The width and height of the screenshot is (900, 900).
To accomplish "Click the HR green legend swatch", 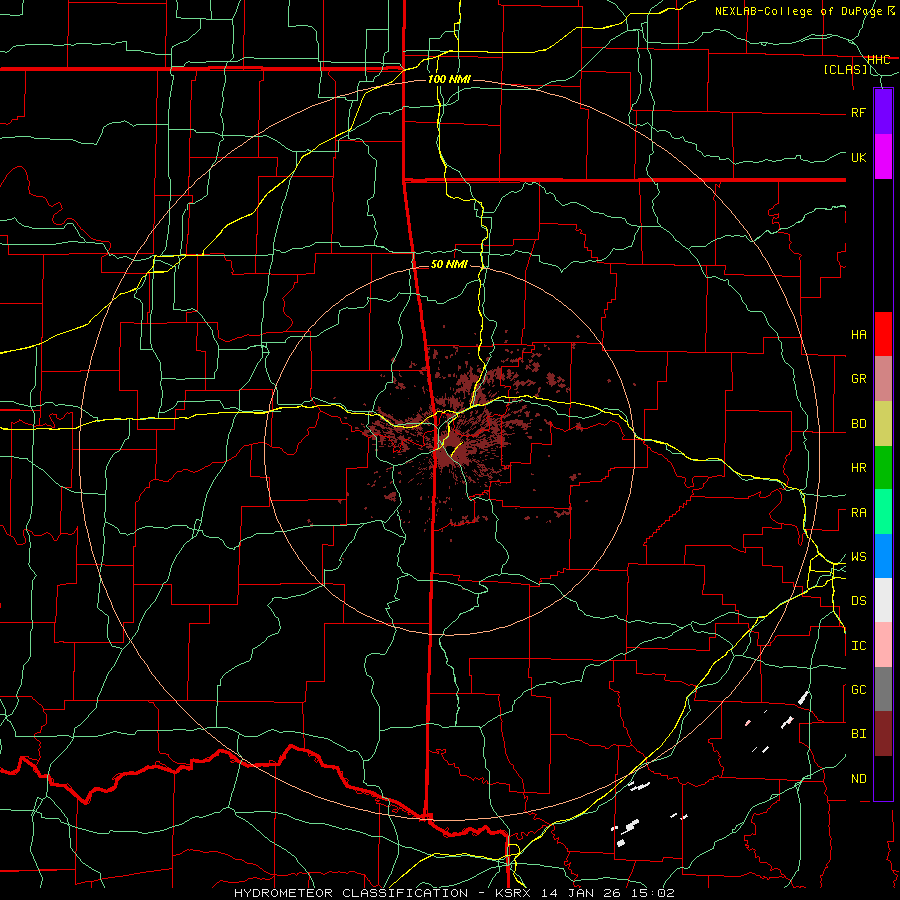I will 883,468.
